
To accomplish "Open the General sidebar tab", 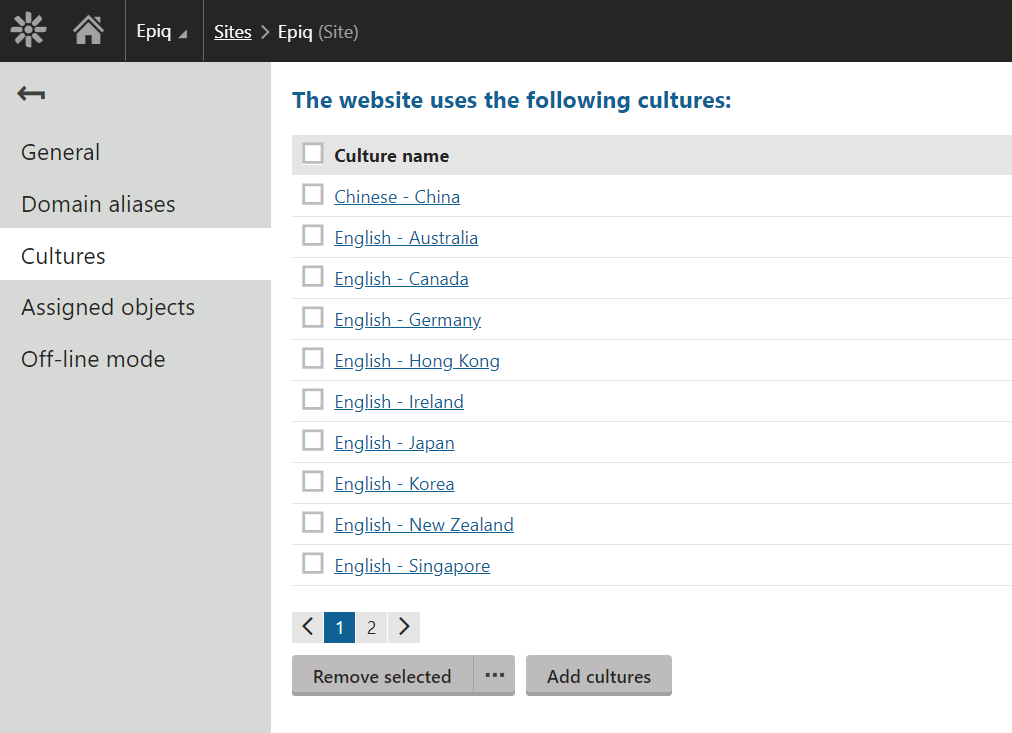I will click(x=60, y=152).
